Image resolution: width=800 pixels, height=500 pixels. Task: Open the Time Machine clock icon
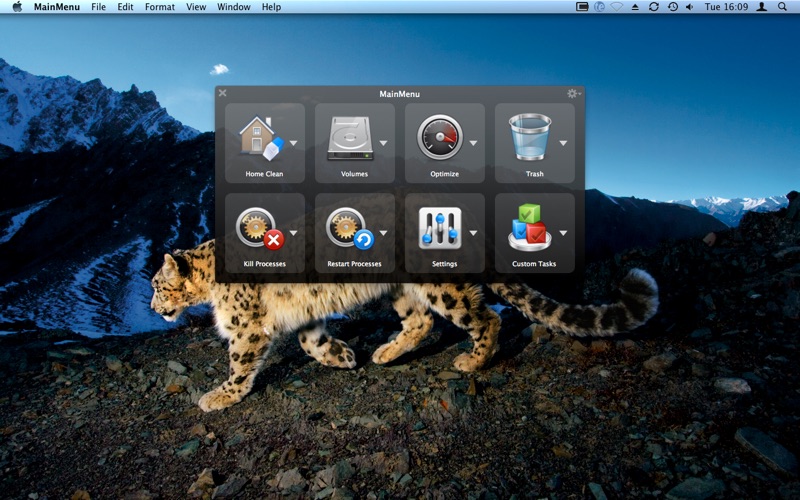coord(673,7)
